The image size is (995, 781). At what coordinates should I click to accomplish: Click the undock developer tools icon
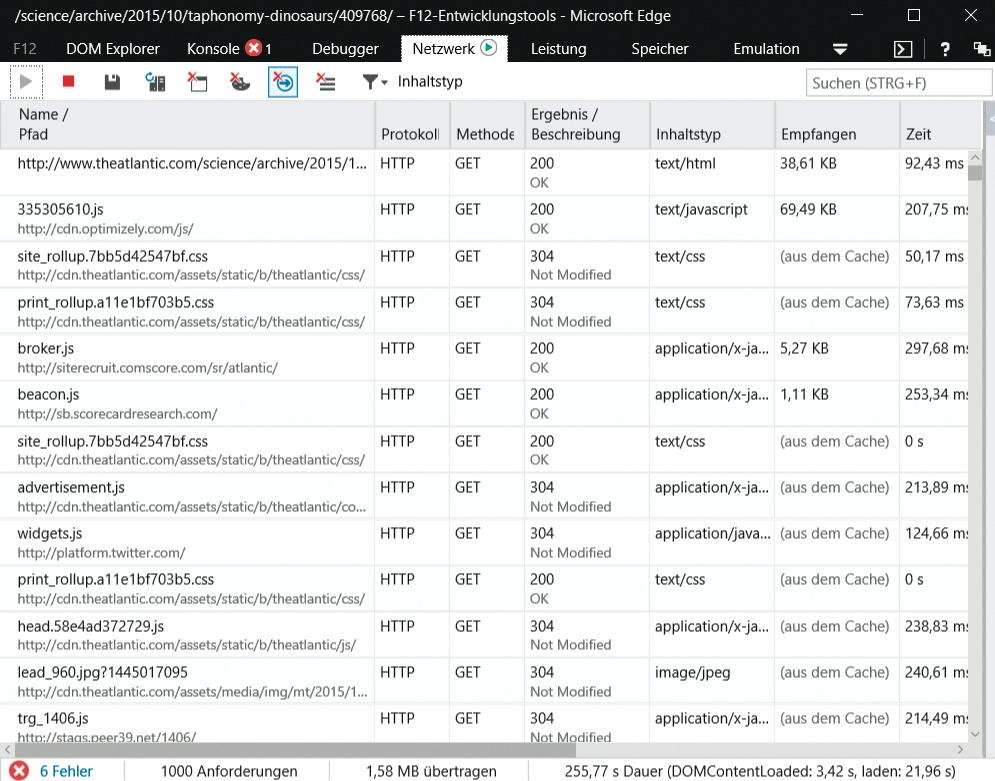point(980,49)
